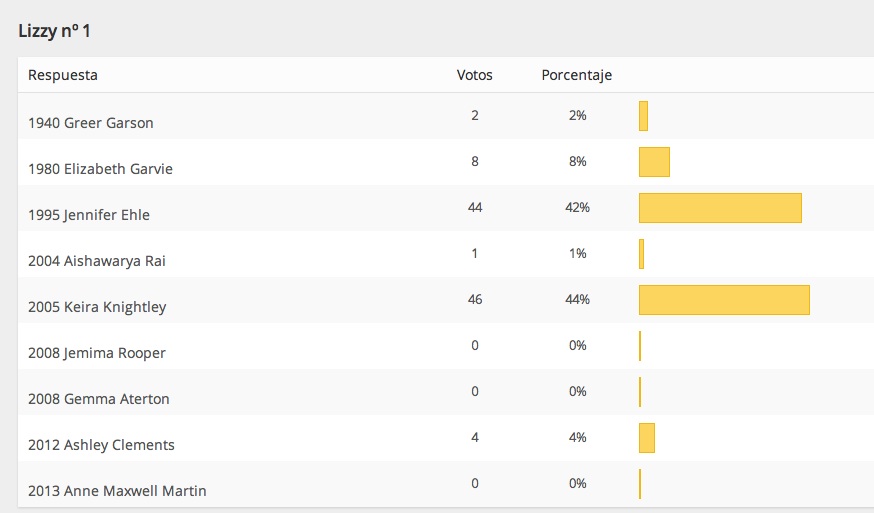Image resolution: width=874 pixels, height=513 pixels.
Task: Click the 44% bar for Keira Knightley
Action: [x=724, y=300]
